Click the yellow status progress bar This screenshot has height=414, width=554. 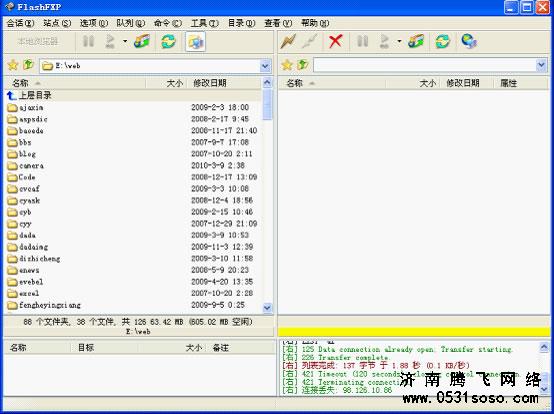414,332
